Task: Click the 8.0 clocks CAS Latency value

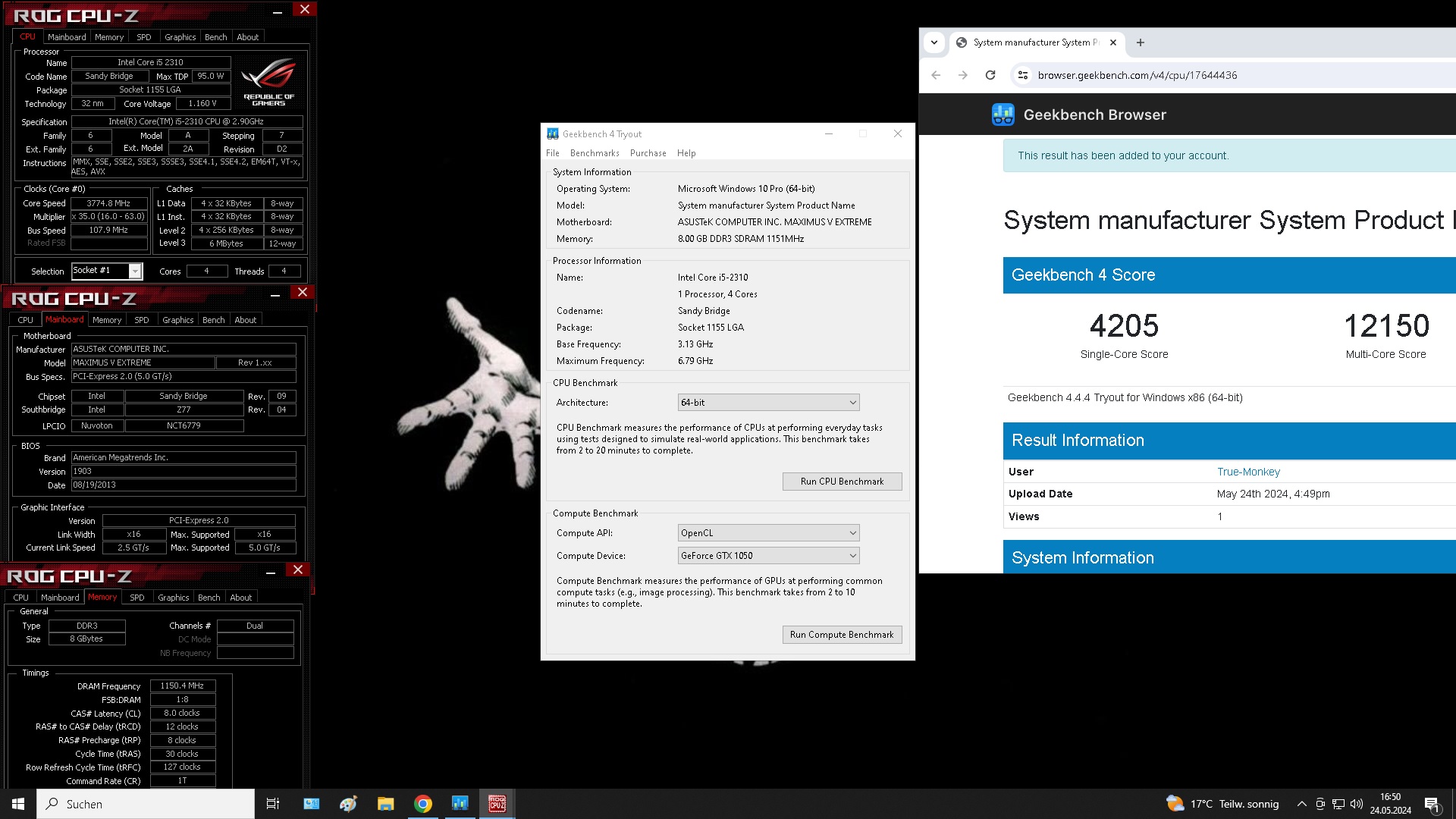Action: point(182,713)
